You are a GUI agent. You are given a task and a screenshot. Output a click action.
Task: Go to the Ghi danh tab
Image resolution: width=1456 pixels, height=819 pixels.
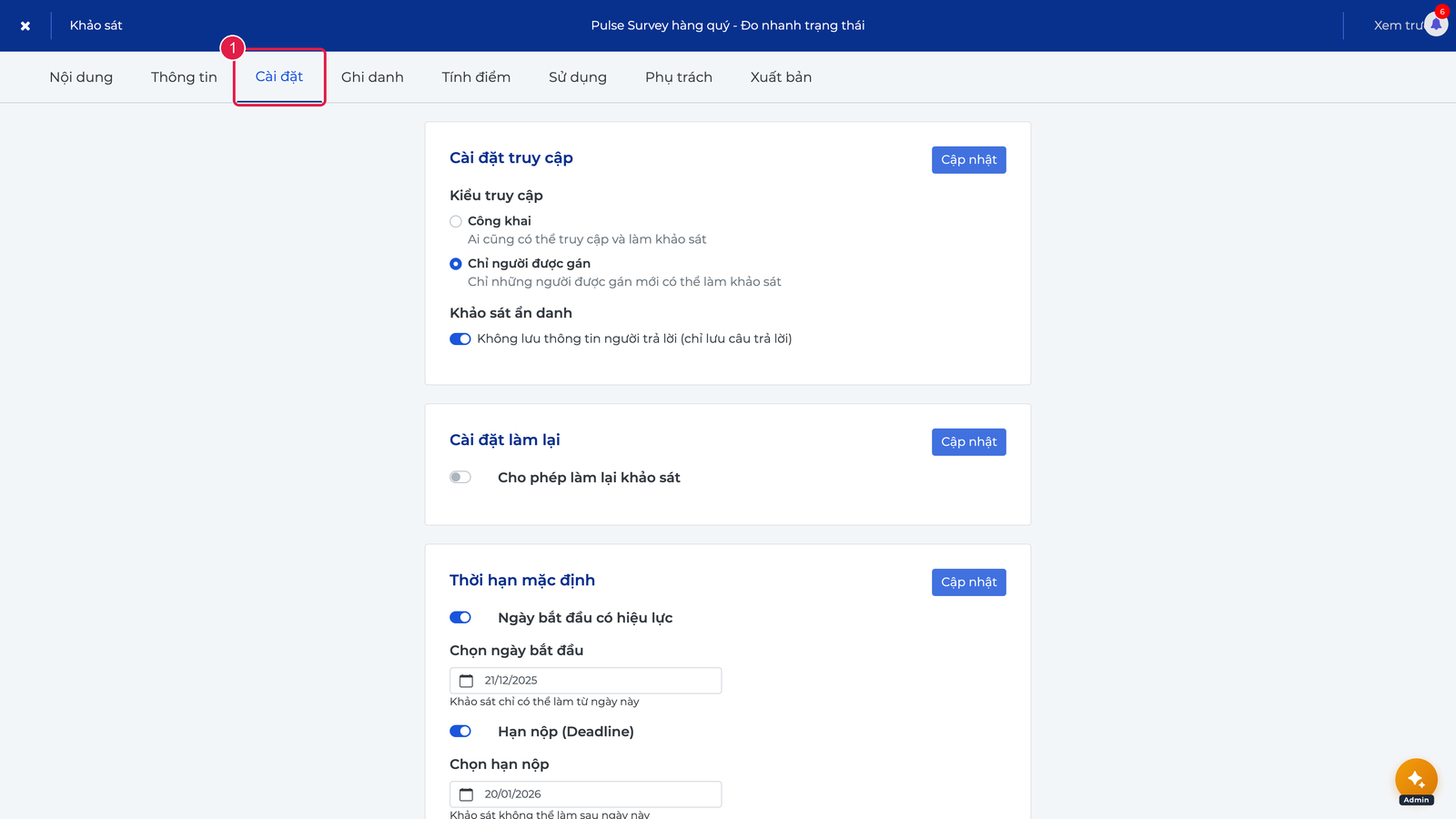(372, 77)
